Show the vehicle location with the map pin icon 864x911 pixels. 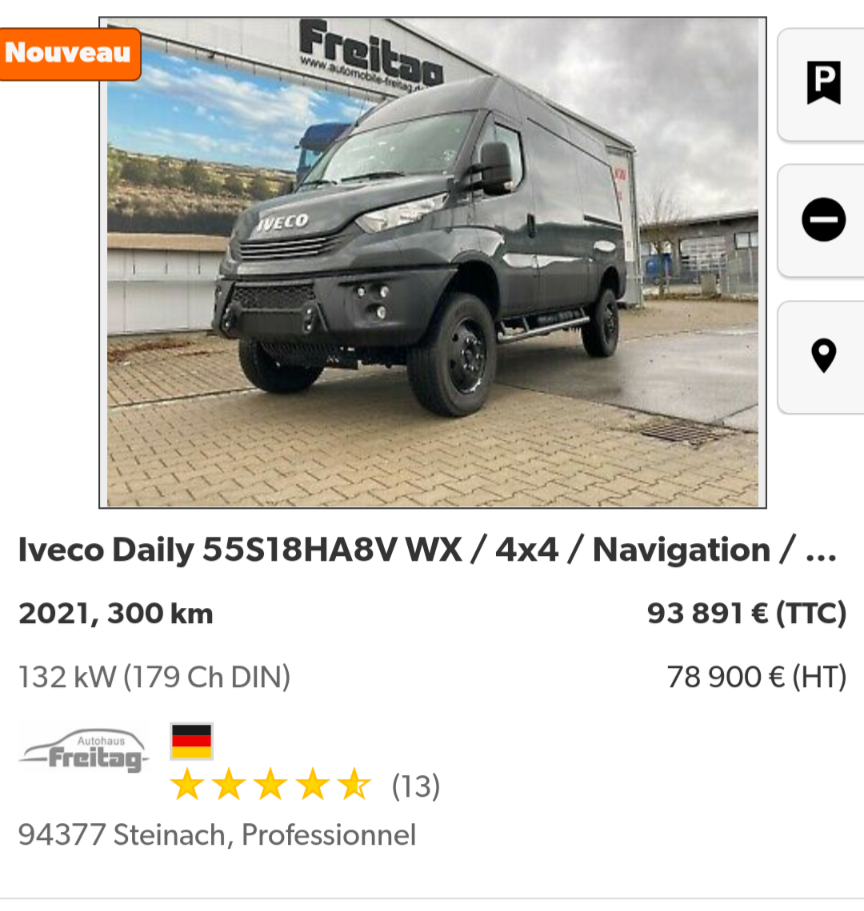click(x=823, y=356)
